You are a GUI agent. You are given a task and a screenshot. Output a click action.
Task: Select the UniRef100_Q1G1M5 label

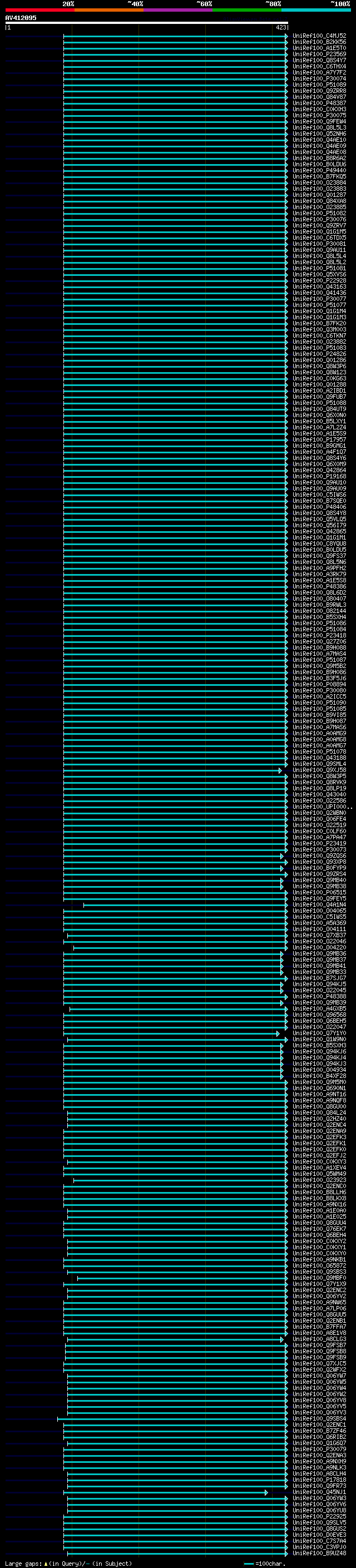[319, 232]
